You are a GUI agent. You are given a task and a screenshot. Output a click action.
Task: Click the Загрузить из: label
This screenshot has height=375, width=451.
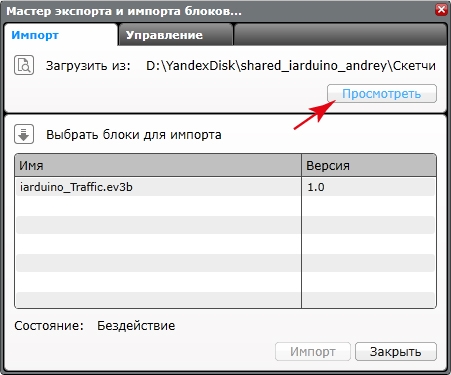88,66
